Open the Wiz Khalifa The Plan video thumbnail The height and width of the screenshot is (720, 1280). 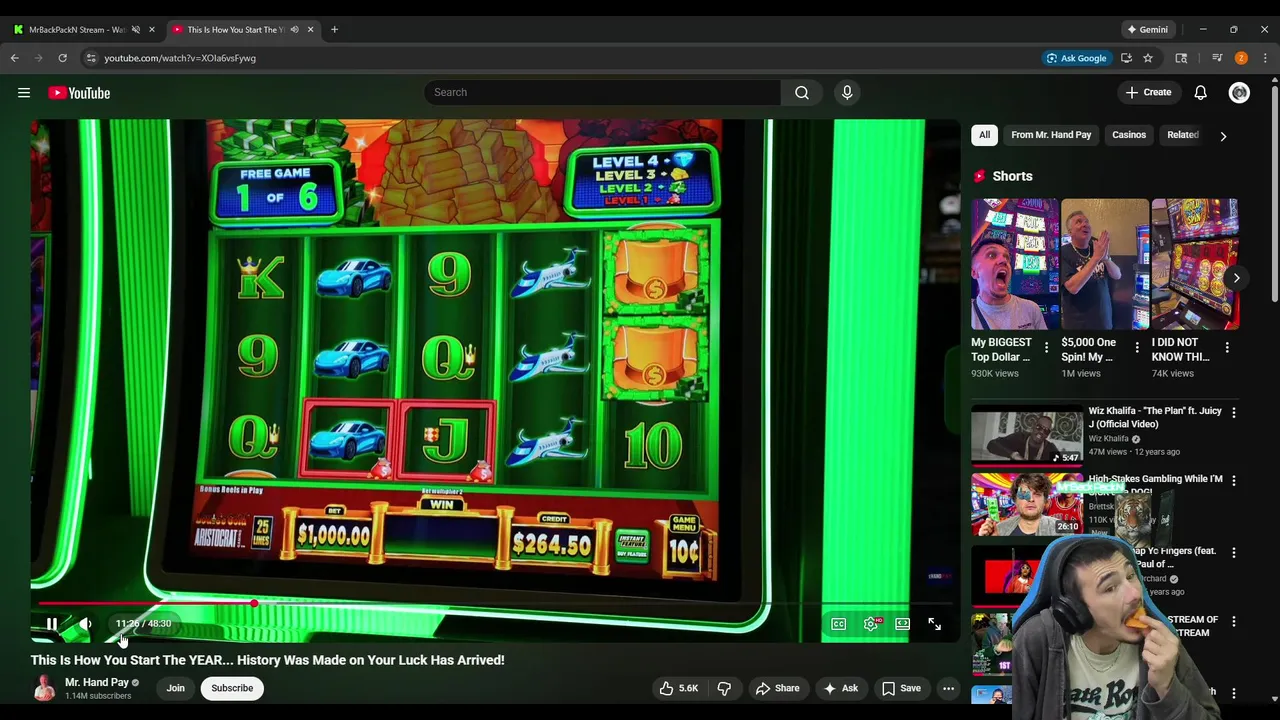pos(1027,434)
